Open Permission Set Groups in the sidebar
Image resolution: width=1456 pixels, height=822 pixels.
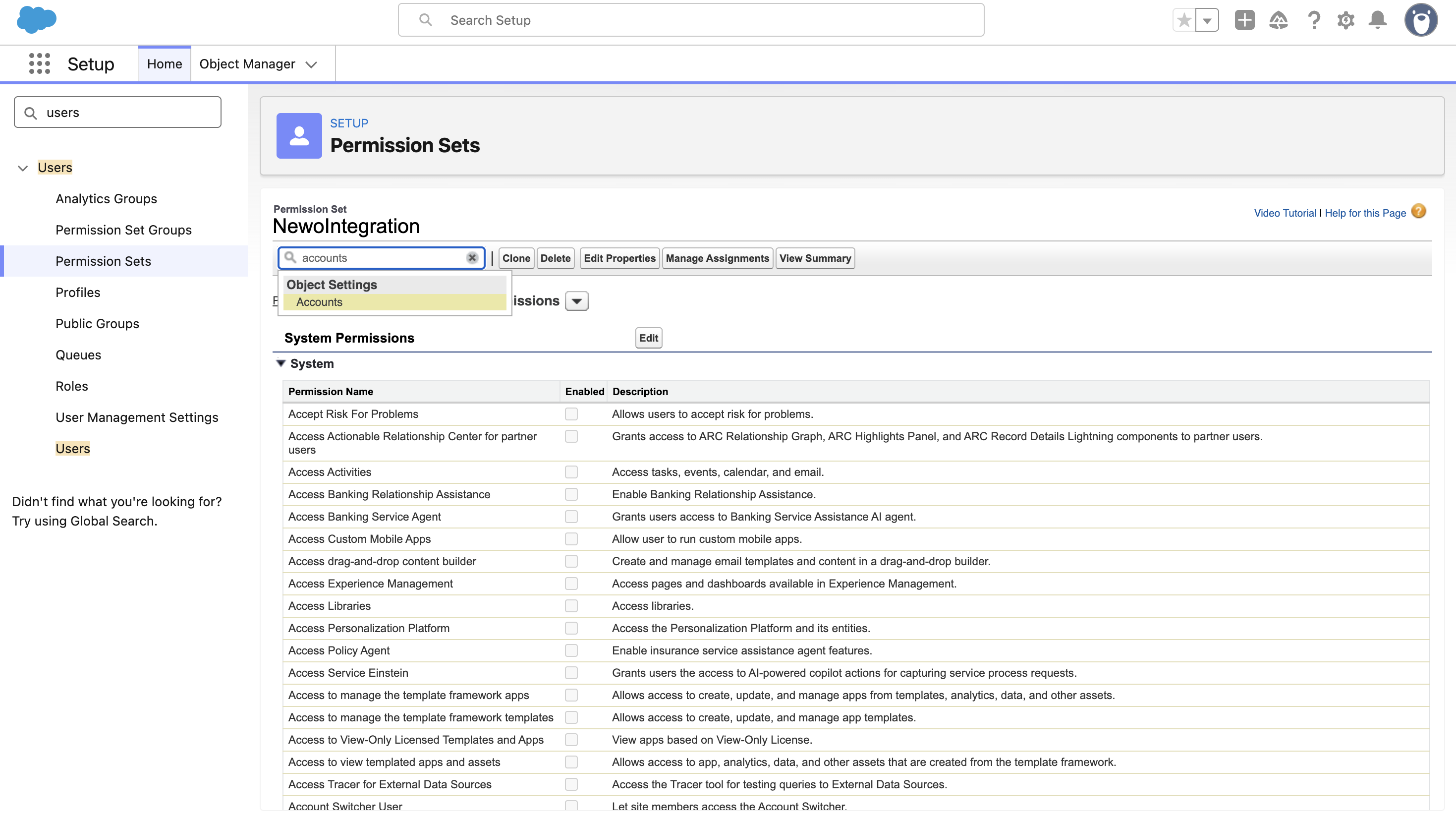pyautogui.click(x=124, y=230)
